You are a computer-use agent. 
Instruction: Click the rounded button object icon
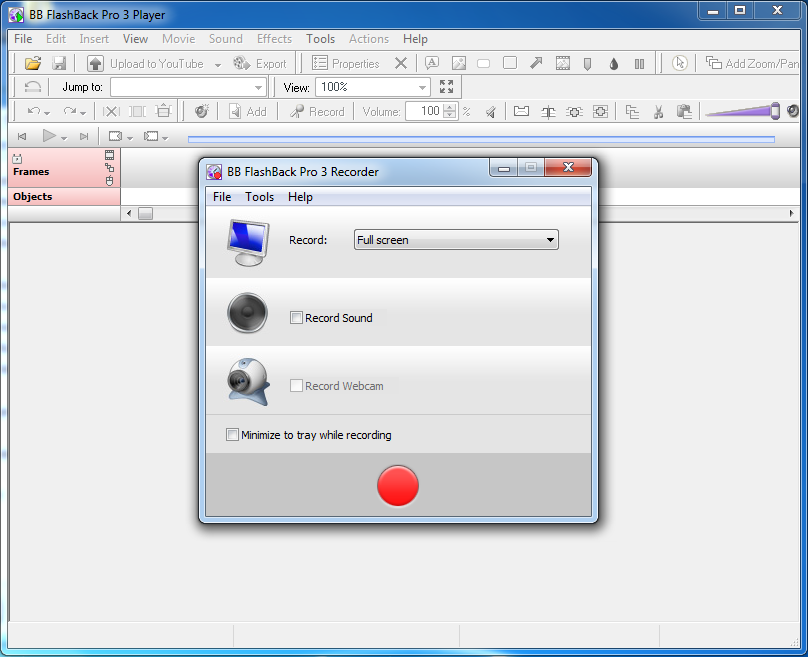point(483,63)
